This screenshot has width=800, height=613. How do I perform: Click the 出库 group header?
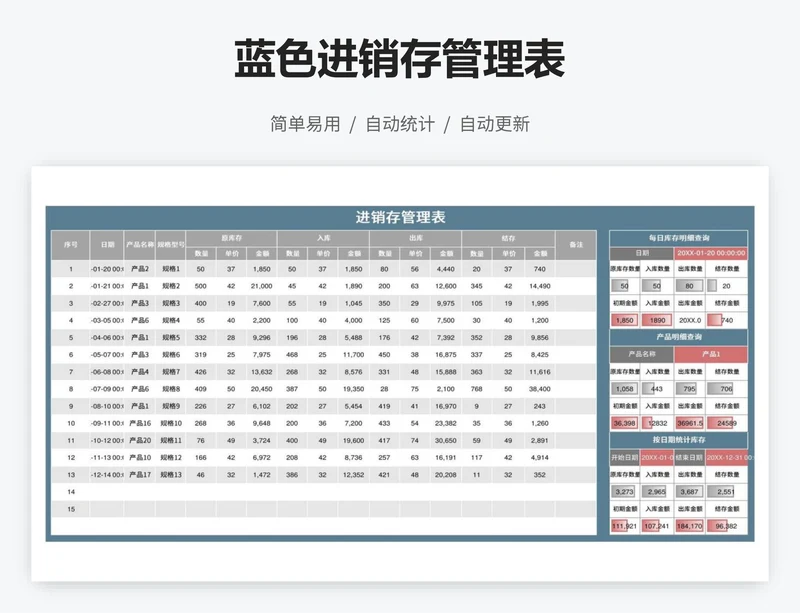416,238
